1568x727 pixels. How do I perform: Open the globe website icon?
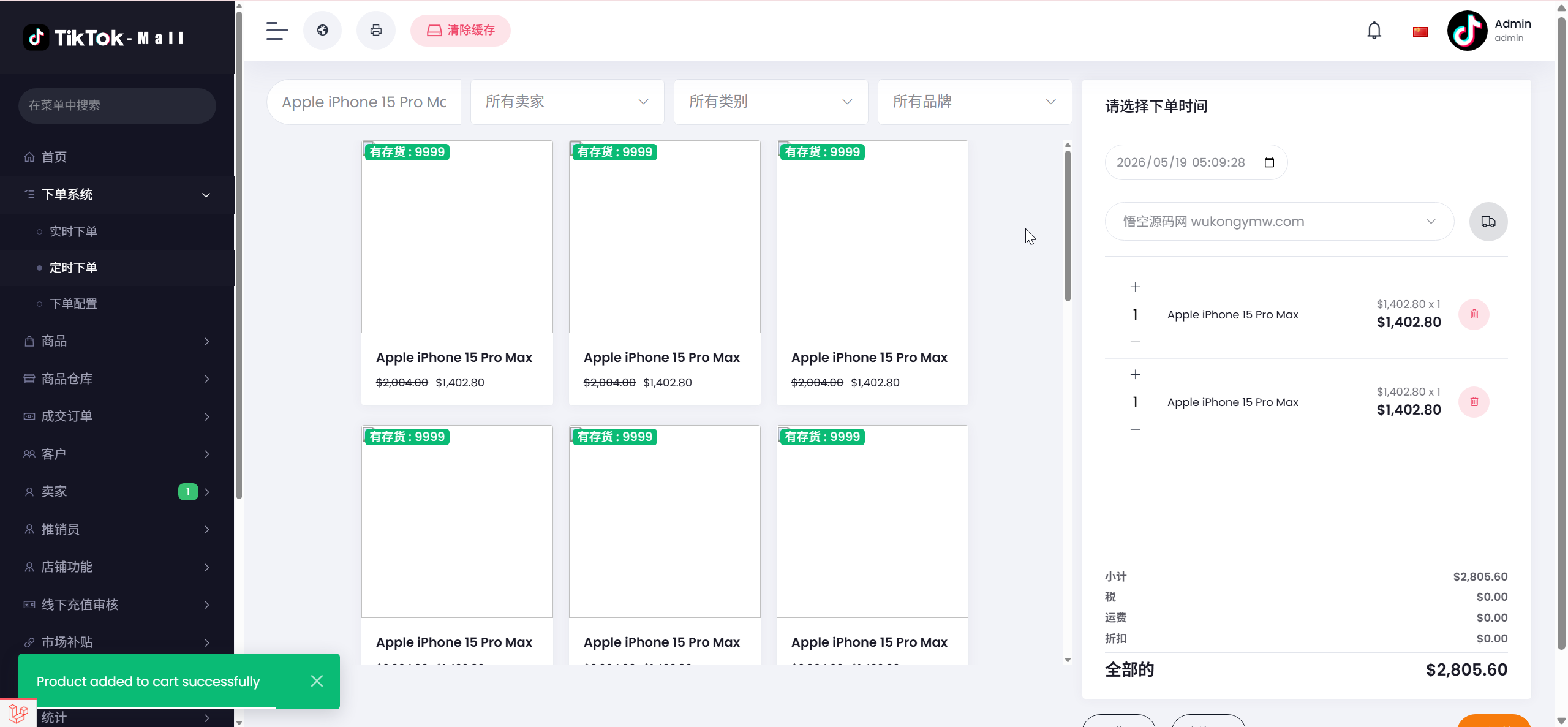(323, 30)
